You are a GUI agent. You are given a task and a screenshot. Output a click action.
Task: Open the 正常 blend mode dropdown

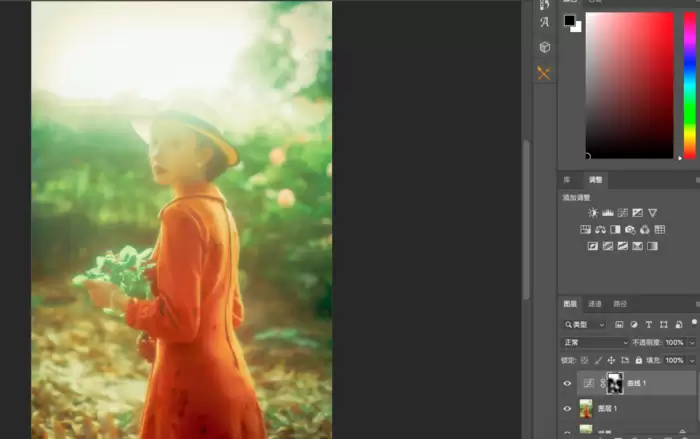tap(595, 343)
